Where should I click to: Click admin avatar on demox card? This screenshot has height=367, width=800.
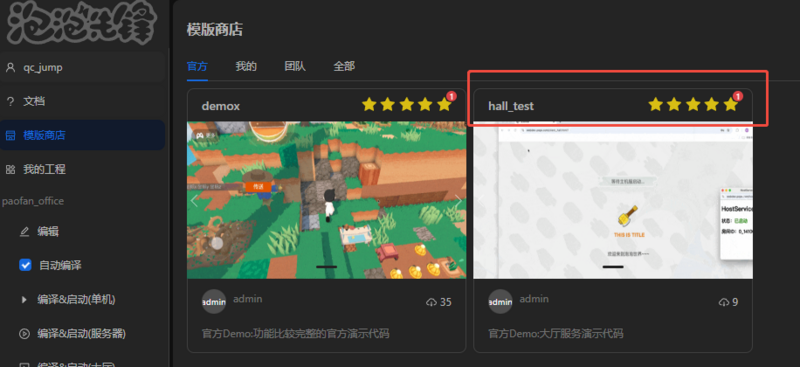coord(214,302)
